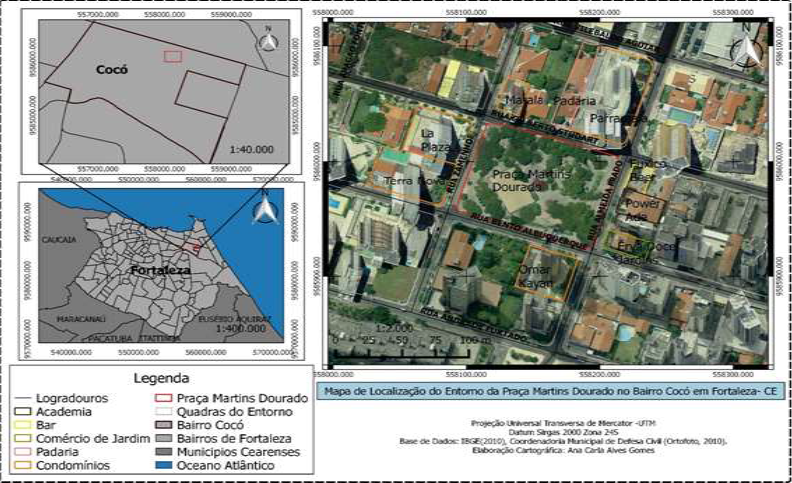Click the Praça Martins Dourado label on the map
Screen dimensions: 792x483
pos(525,180)
